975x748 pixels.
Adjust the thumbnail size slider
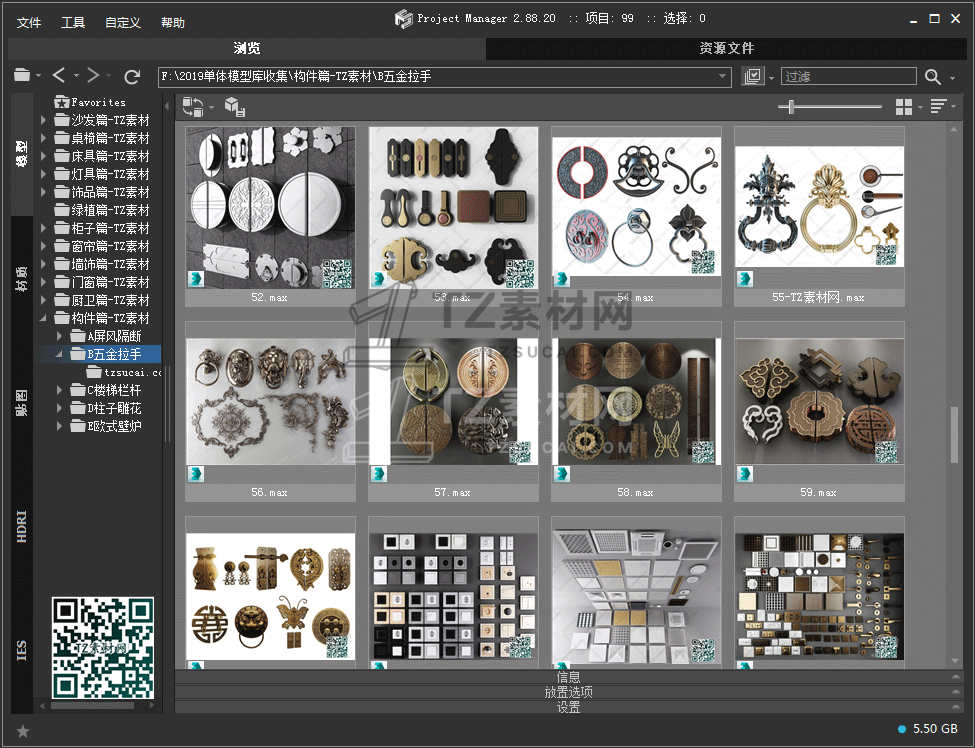coord(792,106)
